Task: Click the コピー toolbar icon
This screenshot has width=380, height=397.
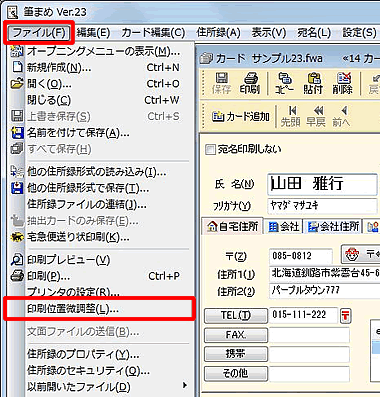Action: tap(284, 83)
